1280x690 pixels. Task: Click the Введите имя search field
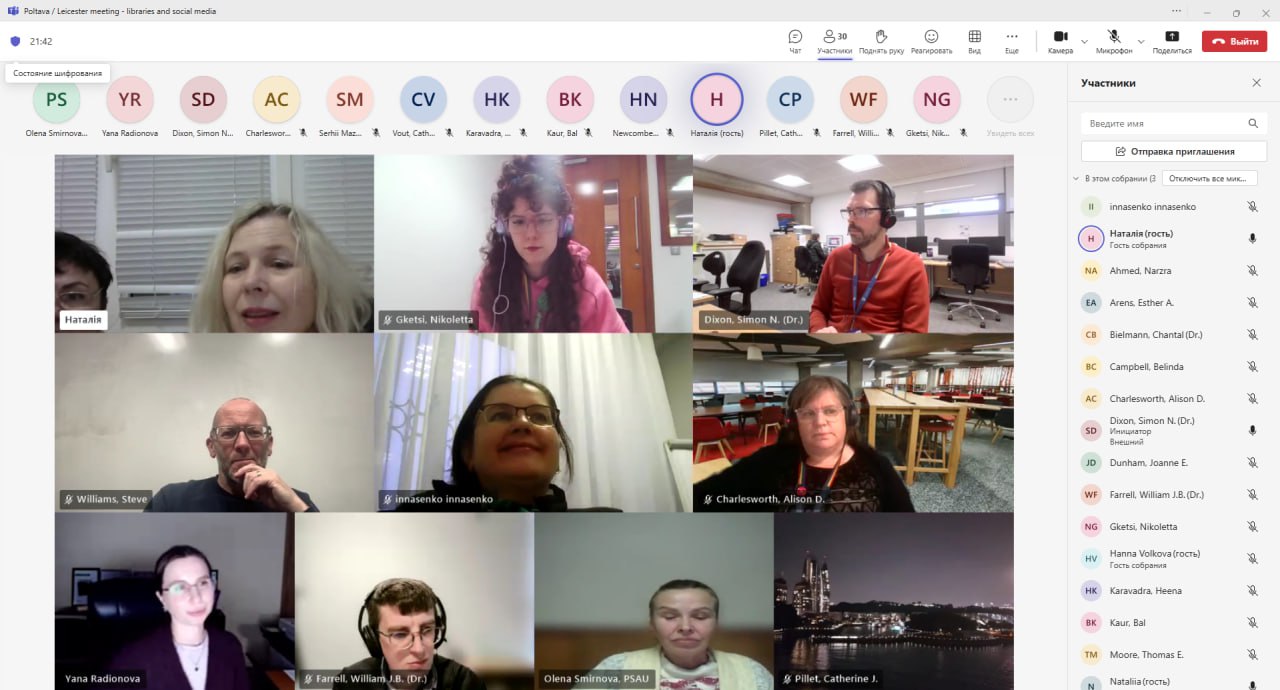coord(1165,123)
